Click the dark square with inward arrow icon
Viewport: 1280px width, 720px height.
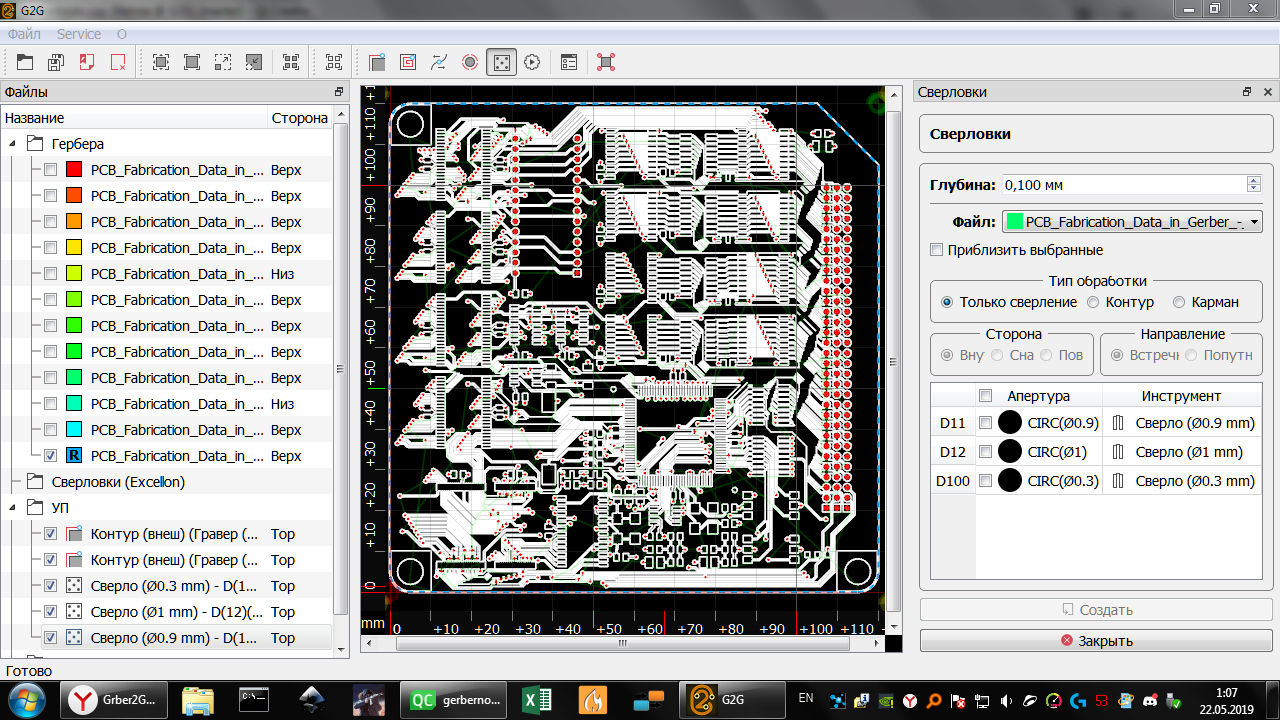coord(254,62)
